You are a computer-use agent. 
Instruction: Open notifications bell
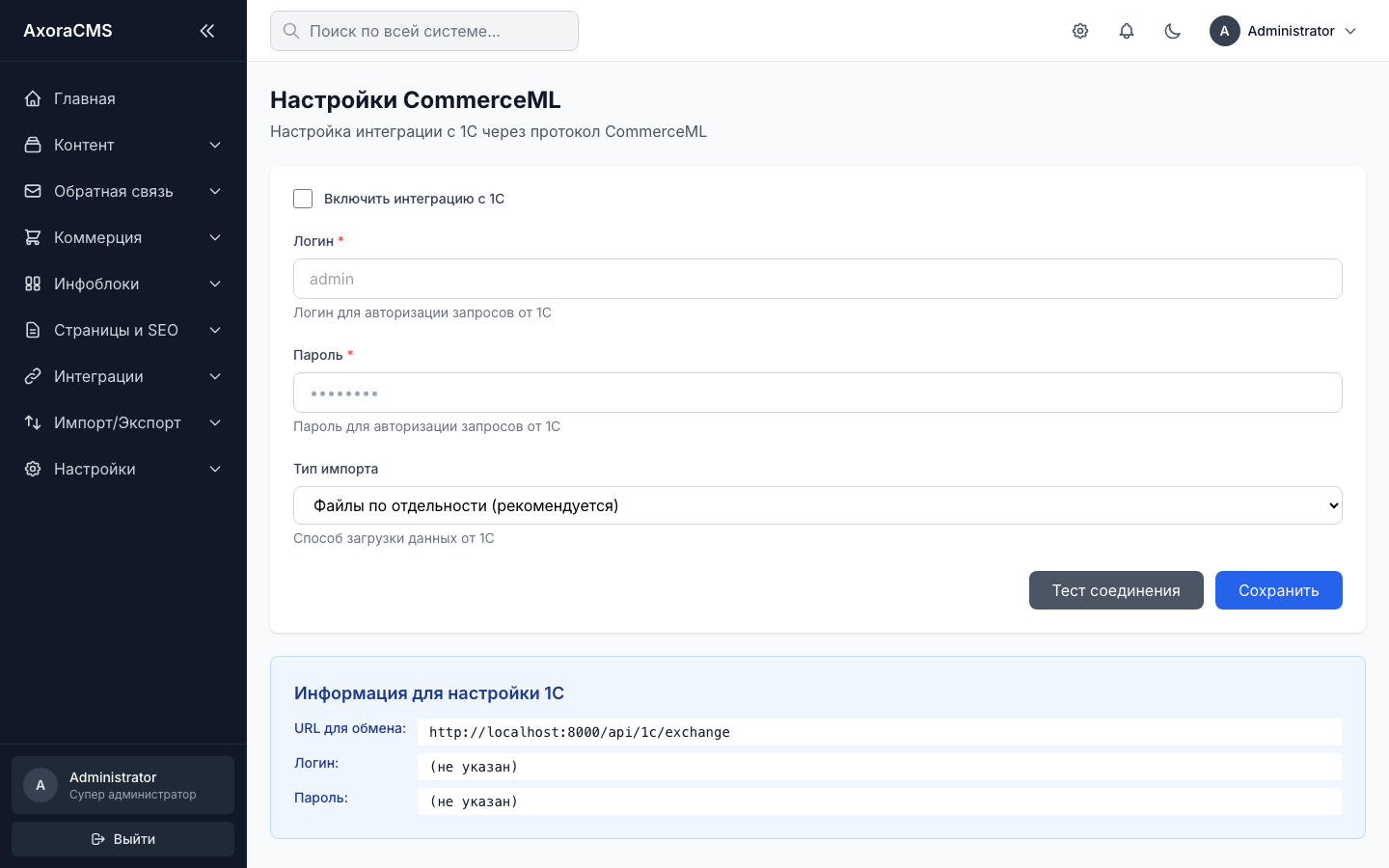pos(1127,31)
